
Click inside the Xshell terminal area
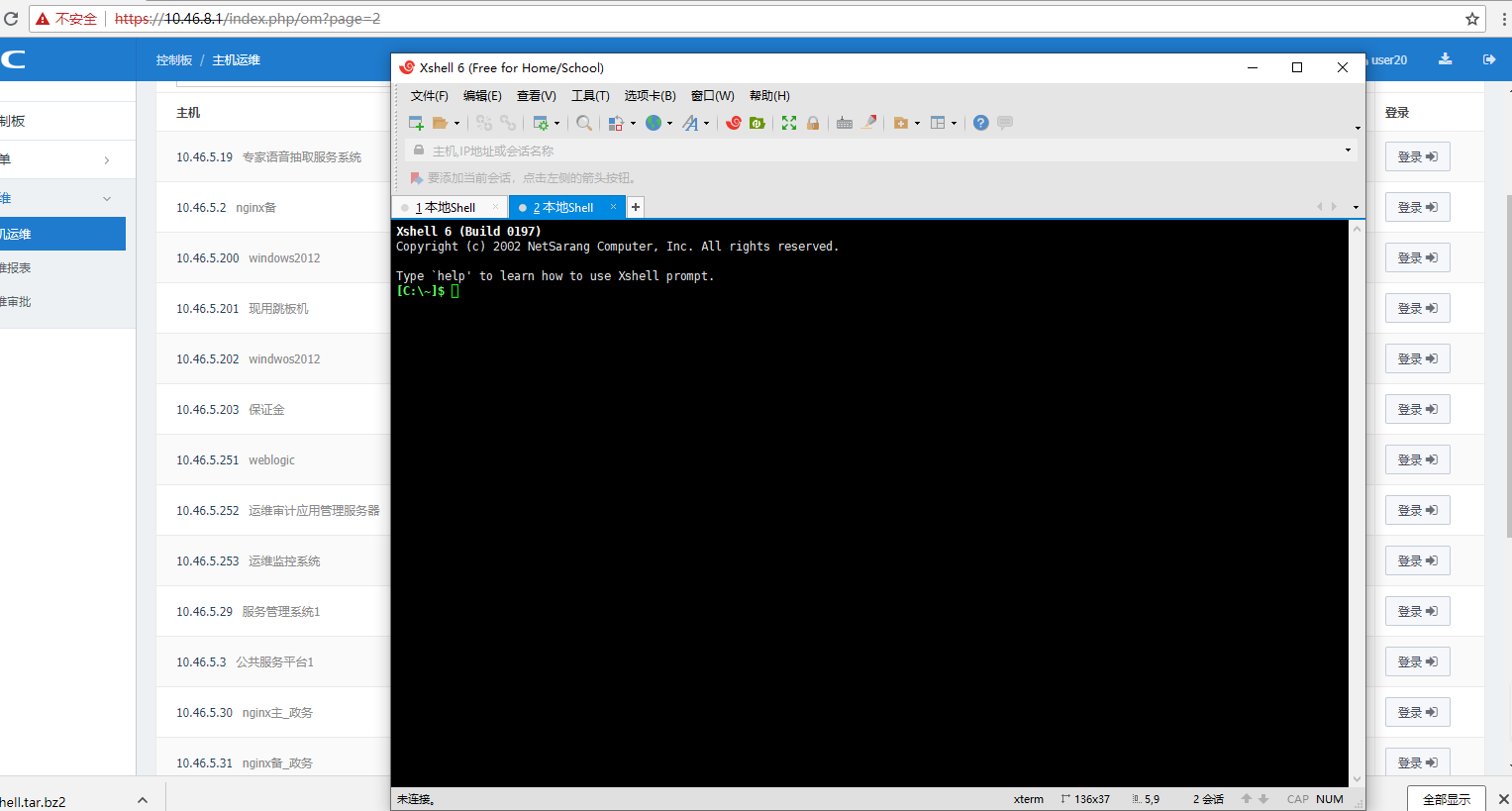pyautogui.click(x=869, y=503)
